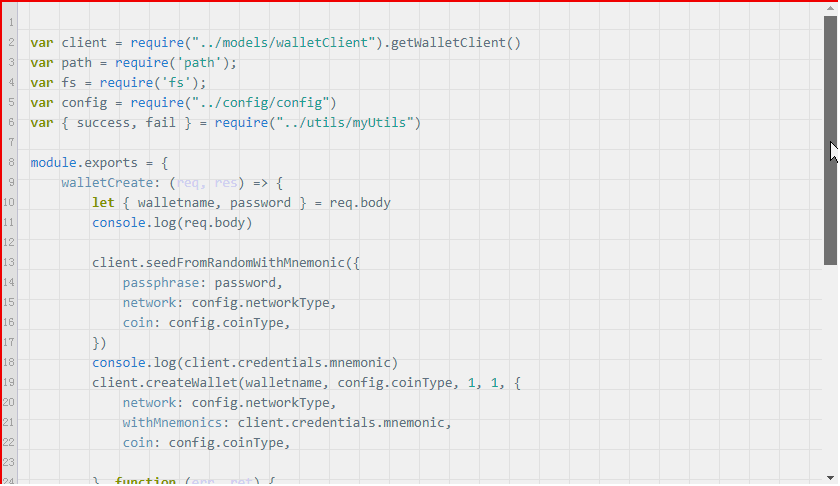Click 'req.body' on line 10
The image size is (840, 486).
click(x=360, y=203)
